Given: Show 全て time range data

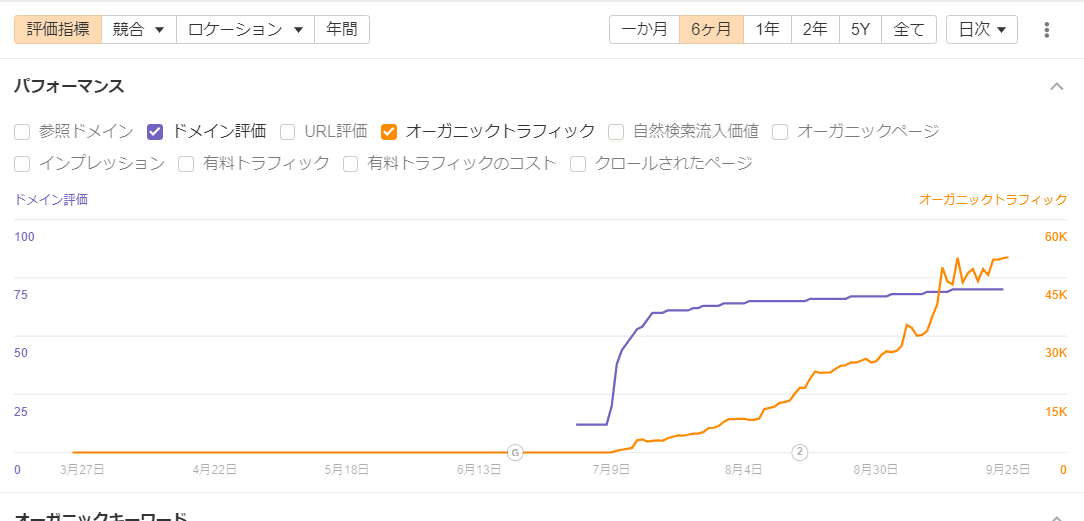Looking at the screenshot, I should click(909, 30).
